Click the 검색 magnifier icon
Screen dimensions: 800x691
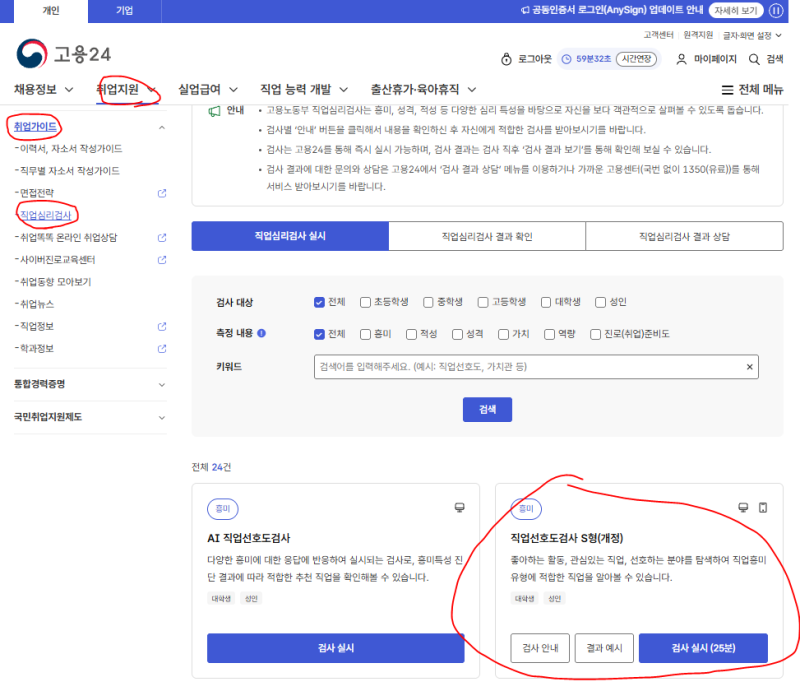[754, 59]
